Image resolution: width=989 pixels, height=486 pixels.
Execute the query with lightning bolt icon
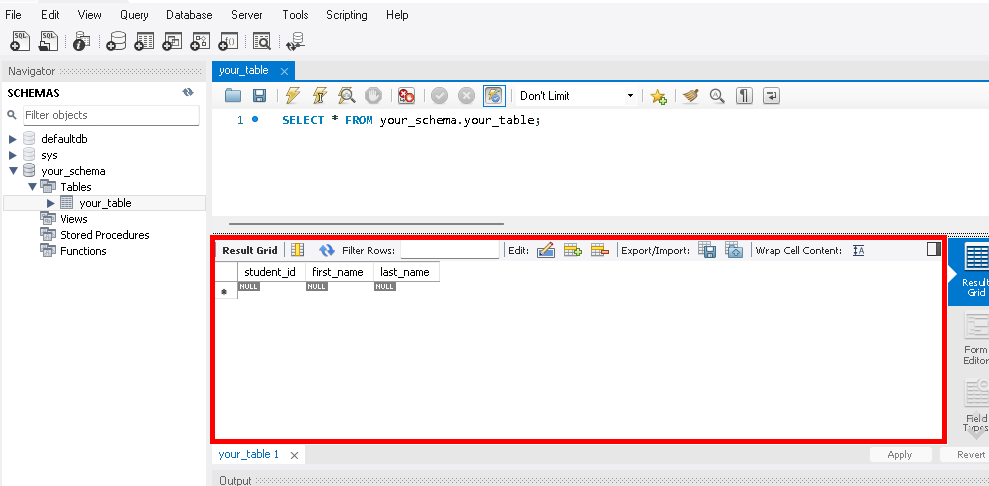pyautogui.click(x=293, y=96)
